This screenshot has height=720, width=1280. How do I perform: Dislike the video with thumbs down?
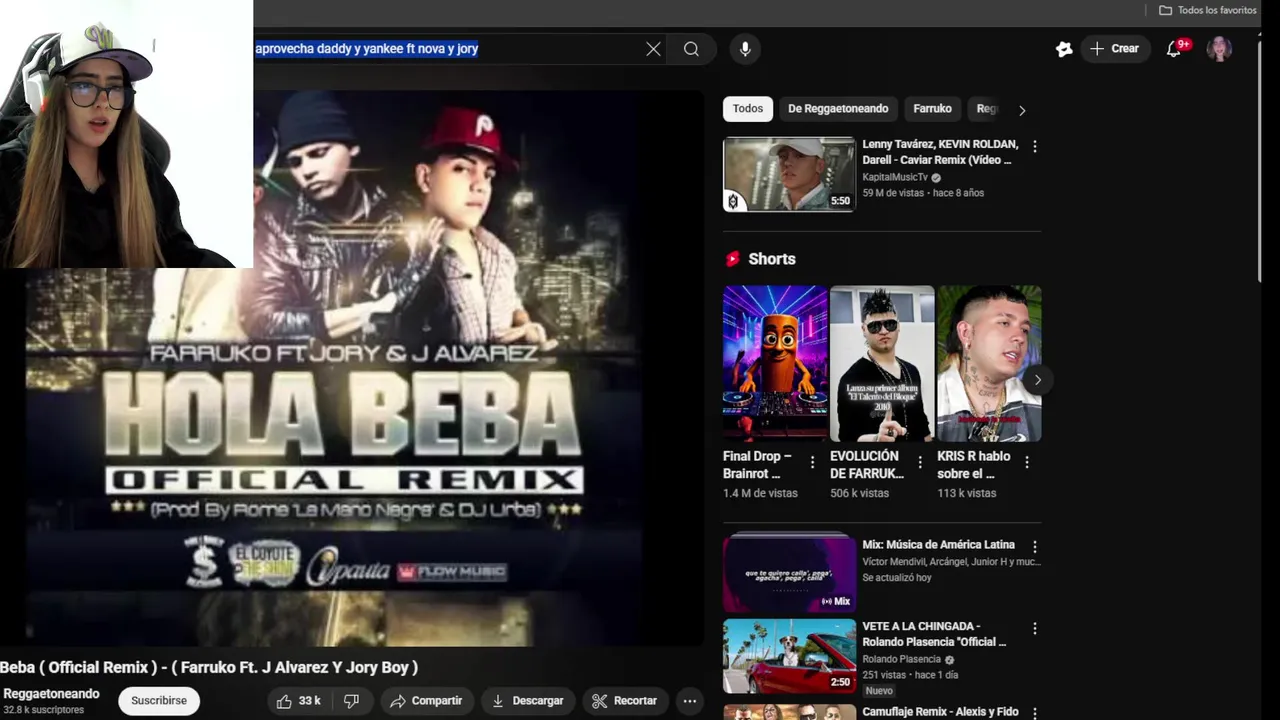point(351,701)
